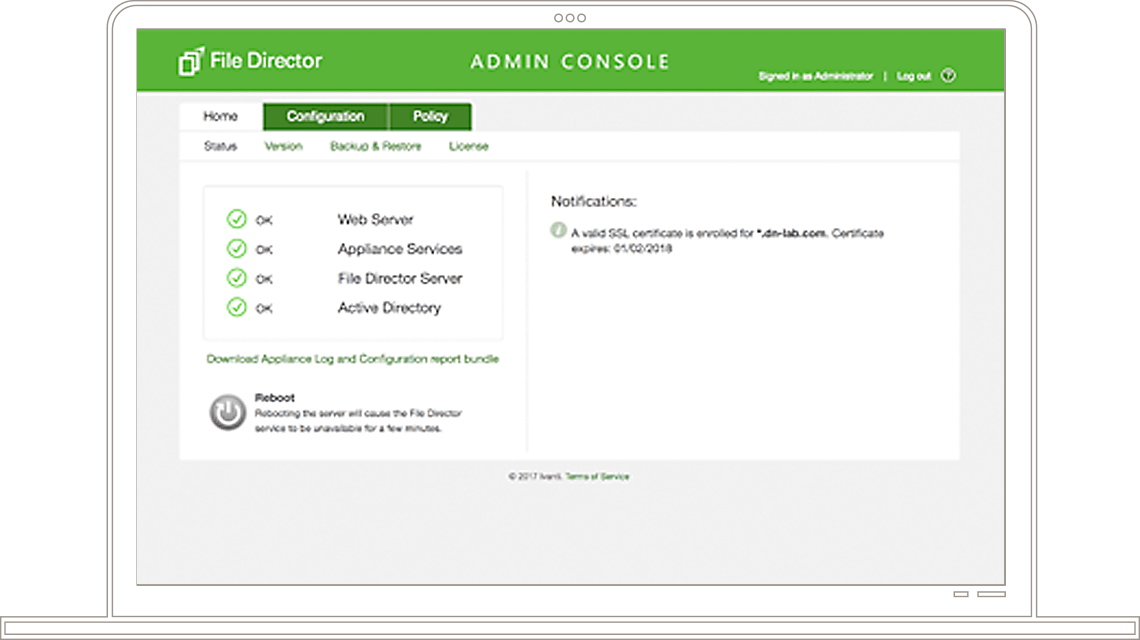Switch to the Home tab
This screenshot has height=640, width=1140.
[220, 116]
